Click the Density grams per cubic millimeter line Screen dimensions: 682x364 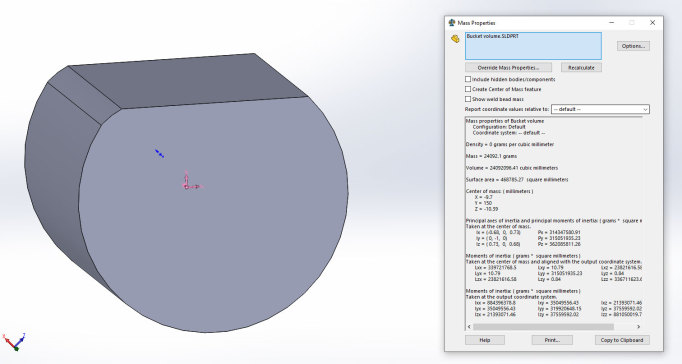(510, 144)
